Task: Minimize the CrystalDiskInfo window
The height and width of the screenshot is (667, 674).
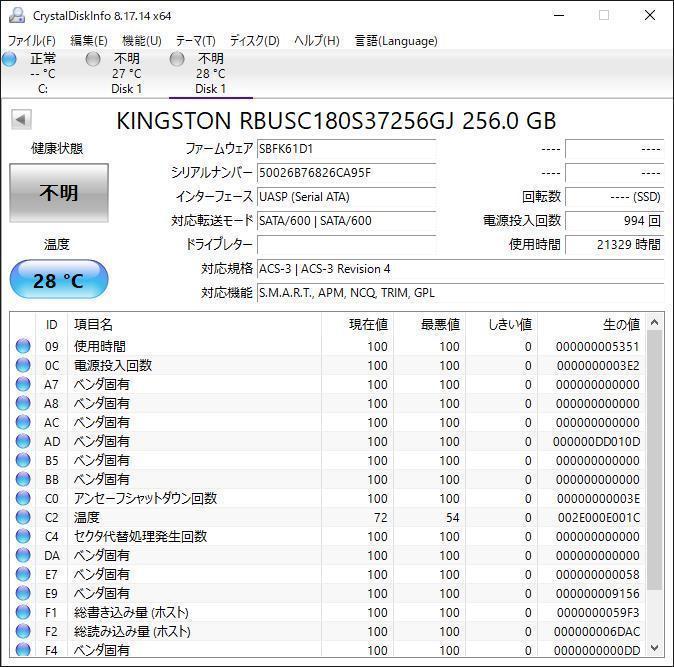Action: (x=559, y=15)
